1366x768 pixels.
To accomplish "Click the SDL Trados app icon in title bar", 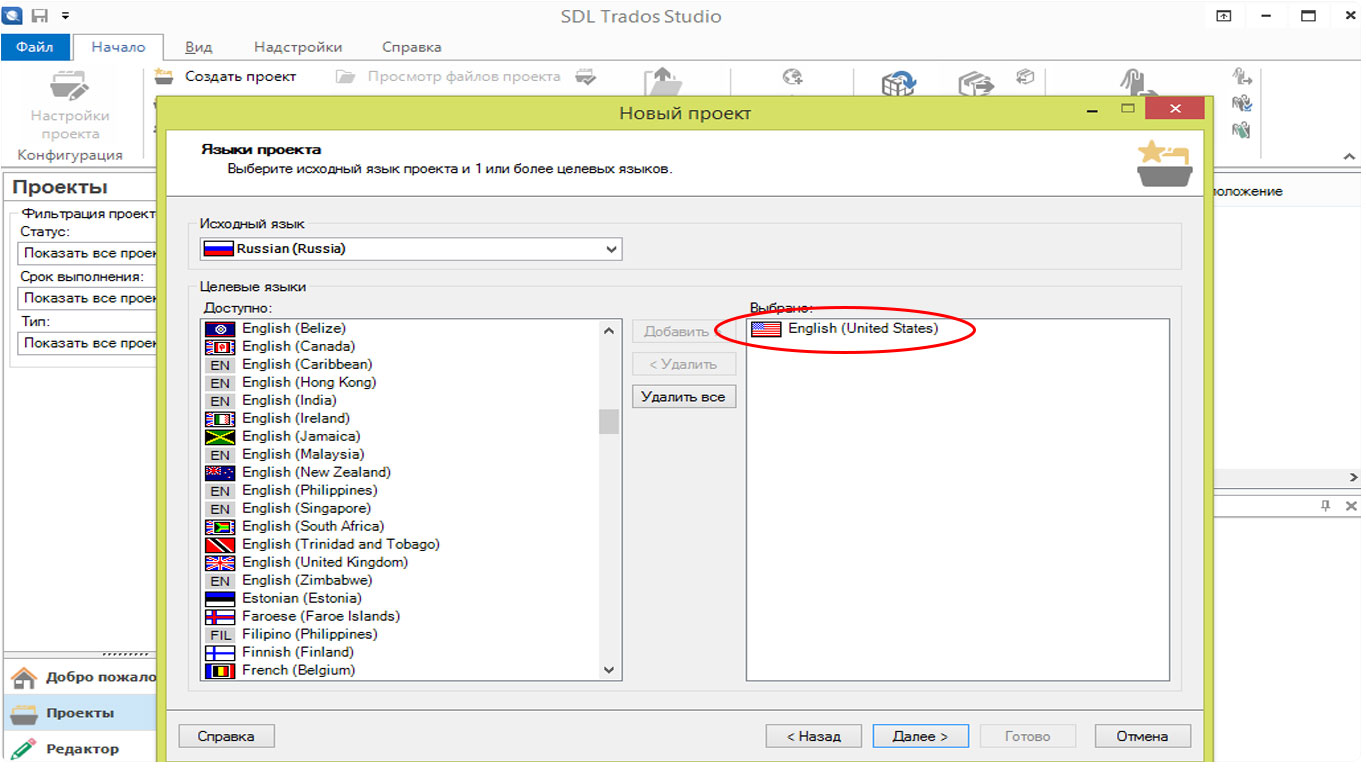I will click(13, 16).
